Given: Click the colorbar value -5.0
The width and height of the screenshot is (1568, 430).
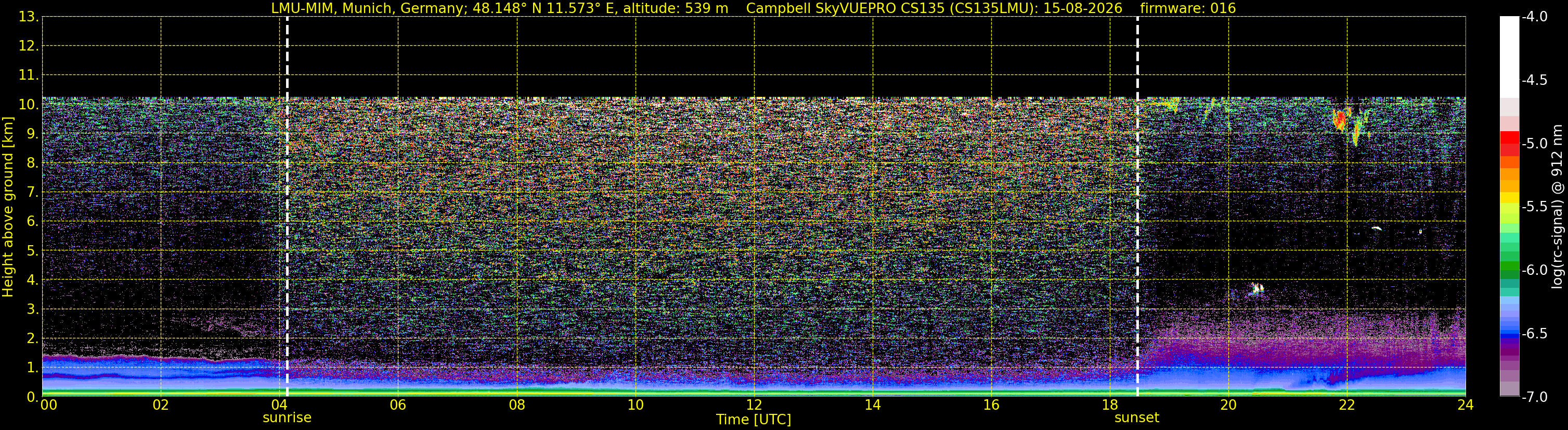Looking at the screenshot, I should click(x=1534, y=144).
